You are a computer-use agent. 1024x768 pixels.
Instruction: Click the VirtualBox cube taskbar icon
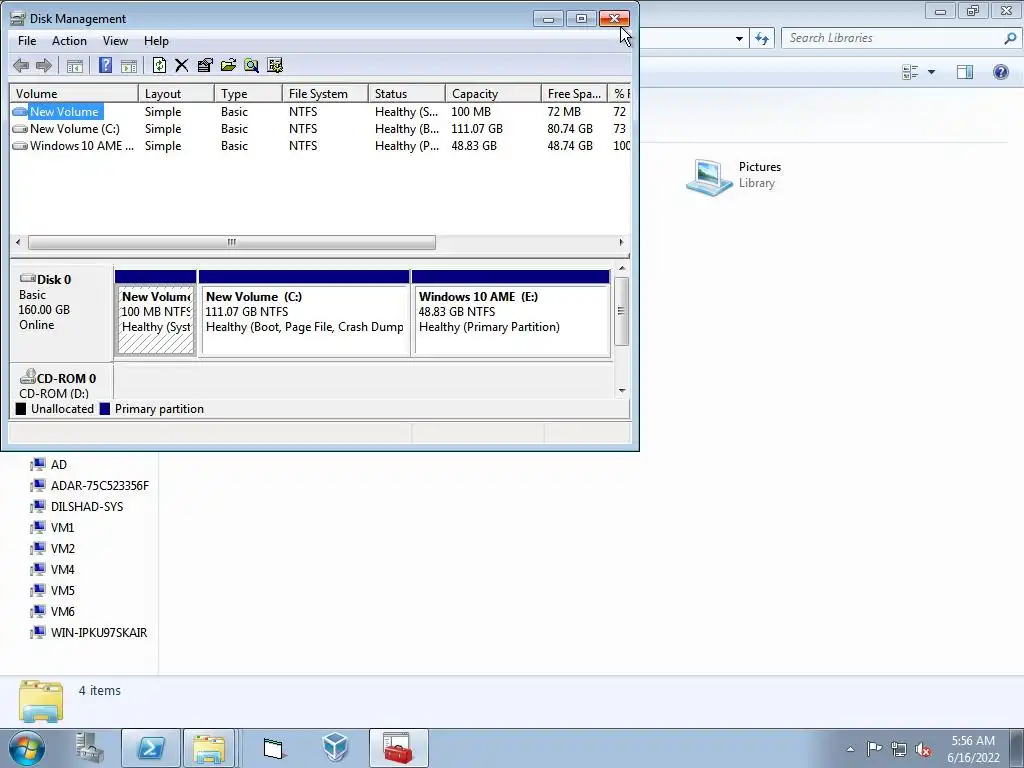tap(335, 748)
